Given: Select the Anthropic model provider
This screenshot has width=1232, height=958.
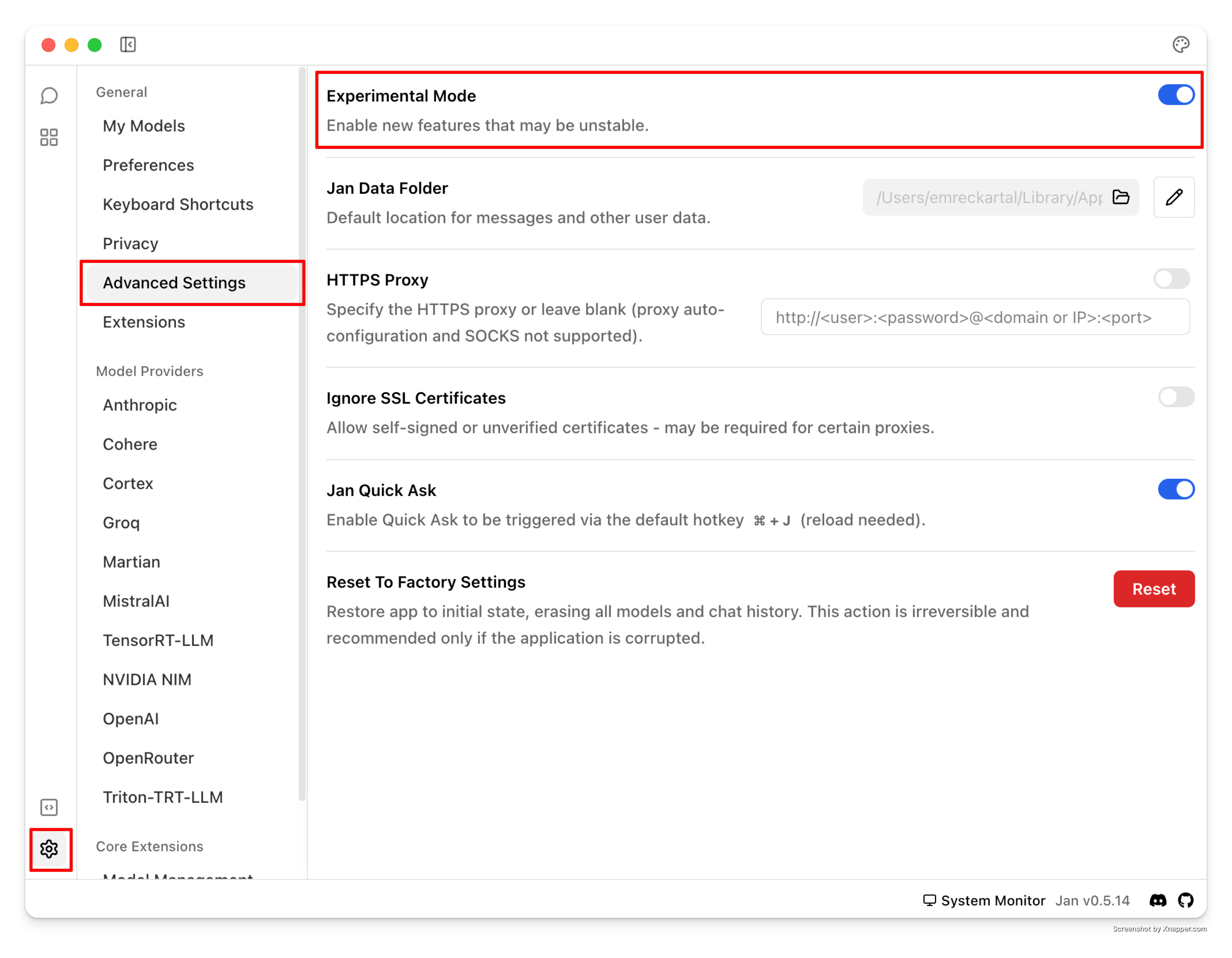Looking at the screenshot, I should pyautogui.click(x=140, y=405).
